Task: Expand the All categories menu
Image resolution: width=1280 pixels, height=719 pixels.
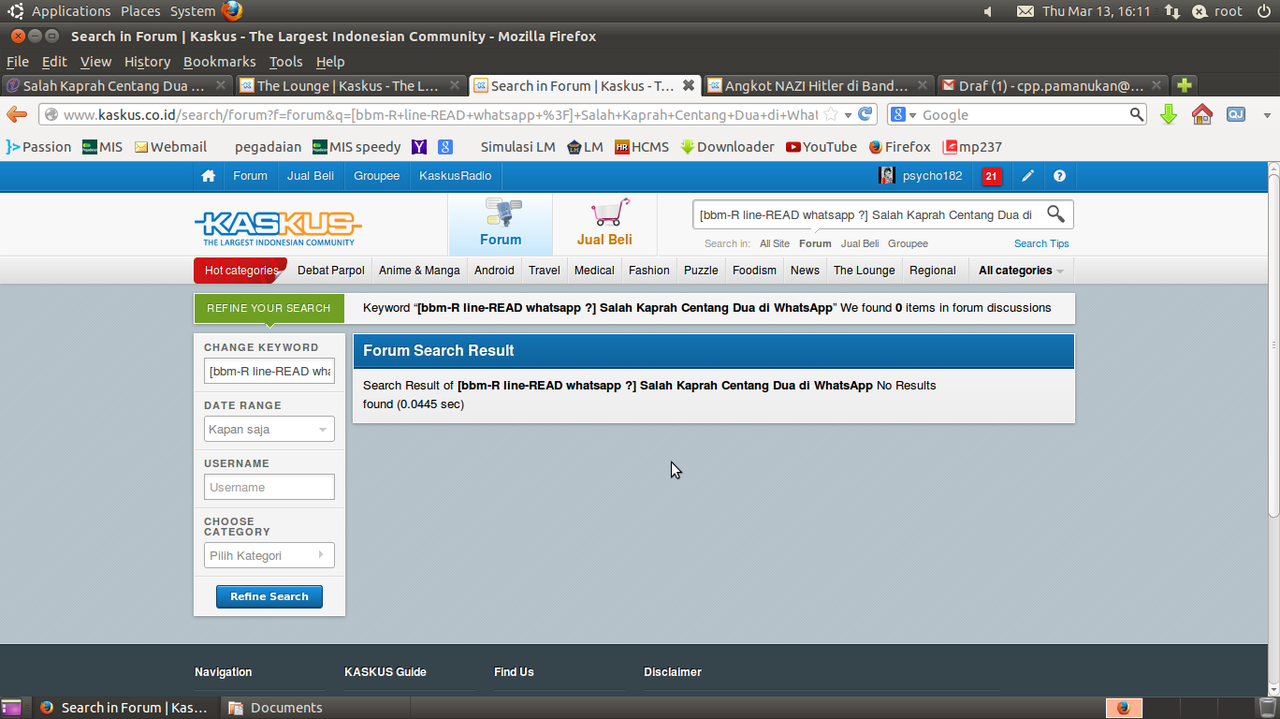Action: click(1020, 270)
